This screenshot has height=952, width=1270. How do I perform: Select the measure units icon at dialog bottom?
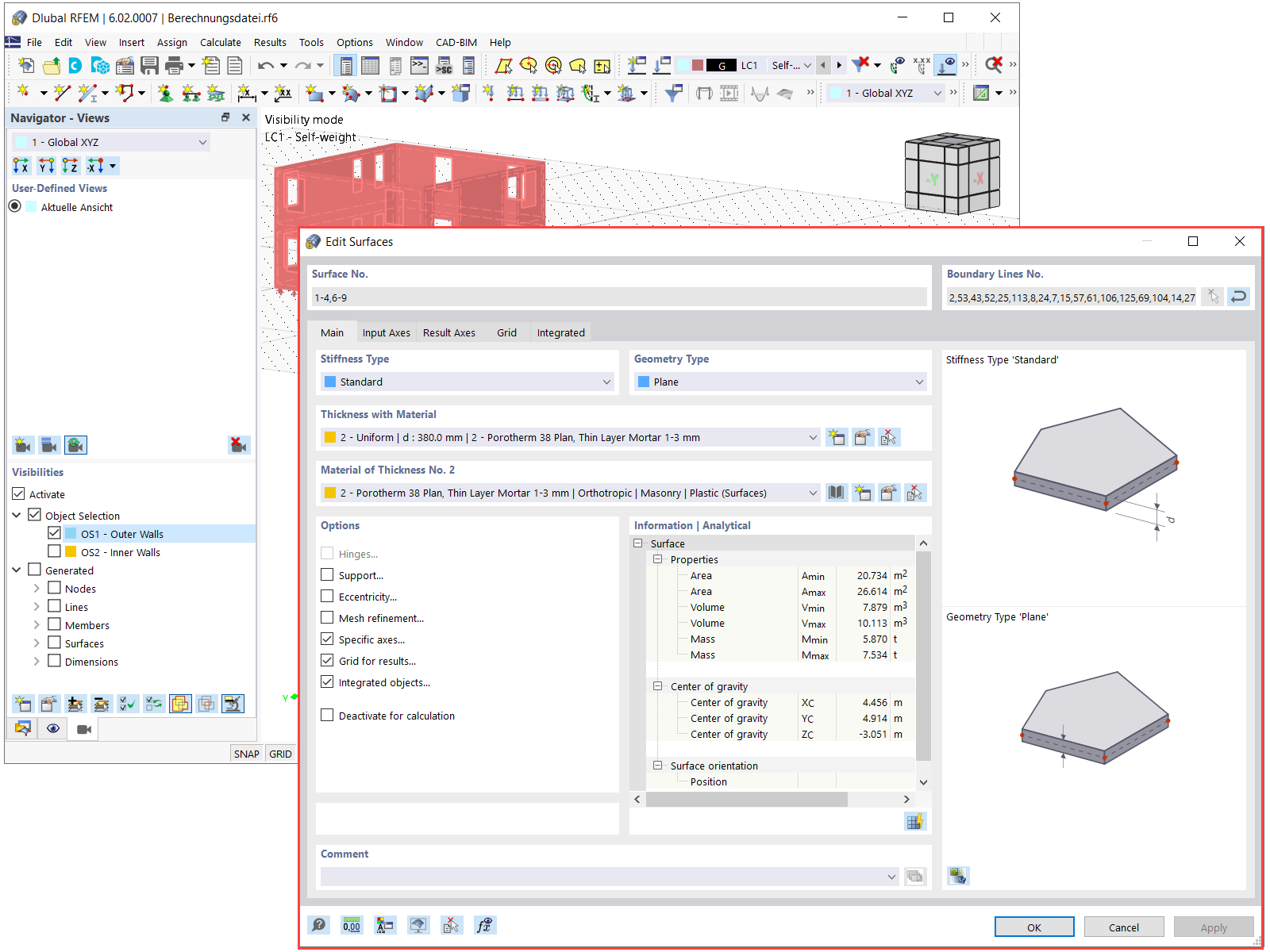(352, 925)
